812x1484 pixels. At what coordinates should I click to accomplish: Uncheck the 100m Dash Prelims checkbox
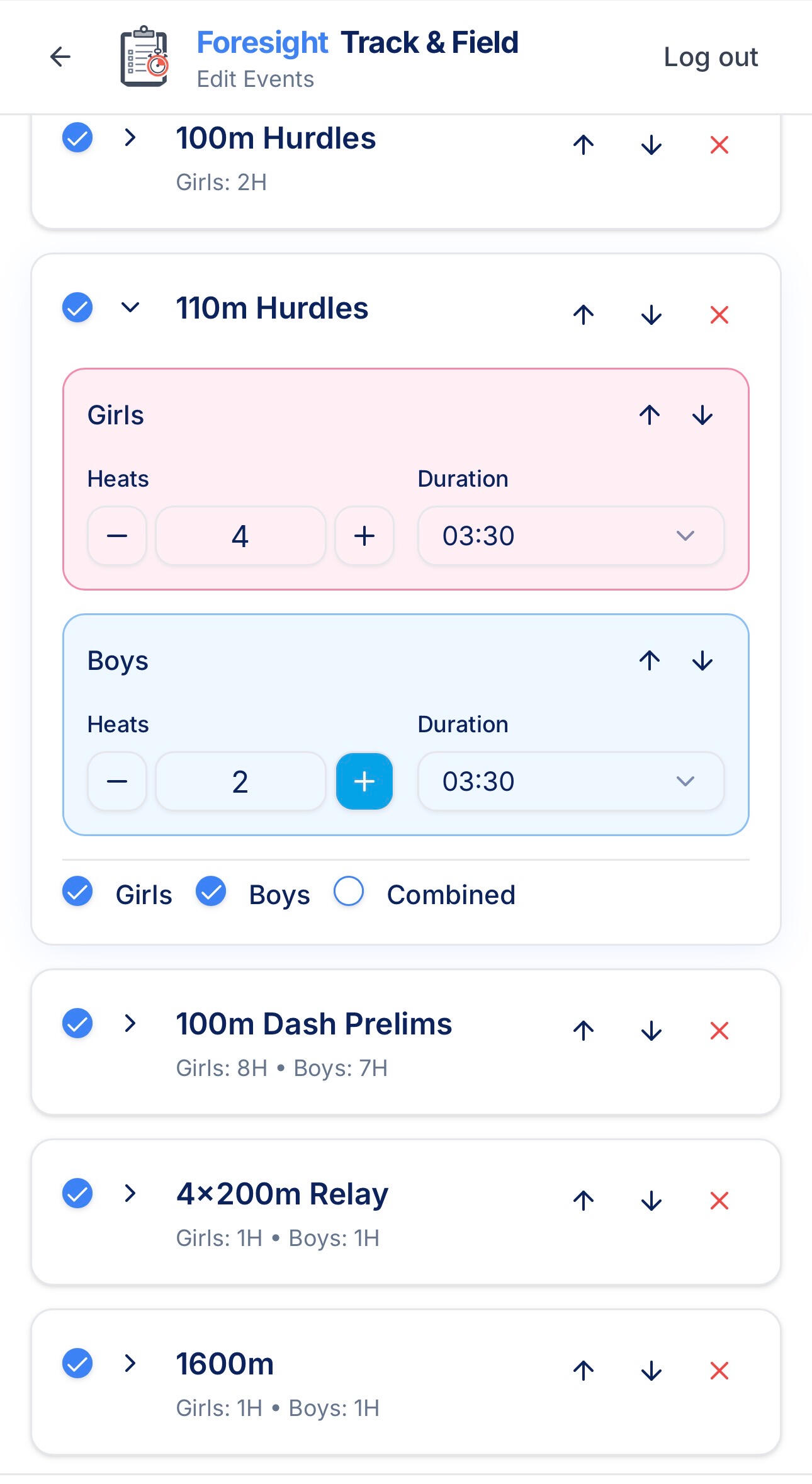tap(77, 1023)
